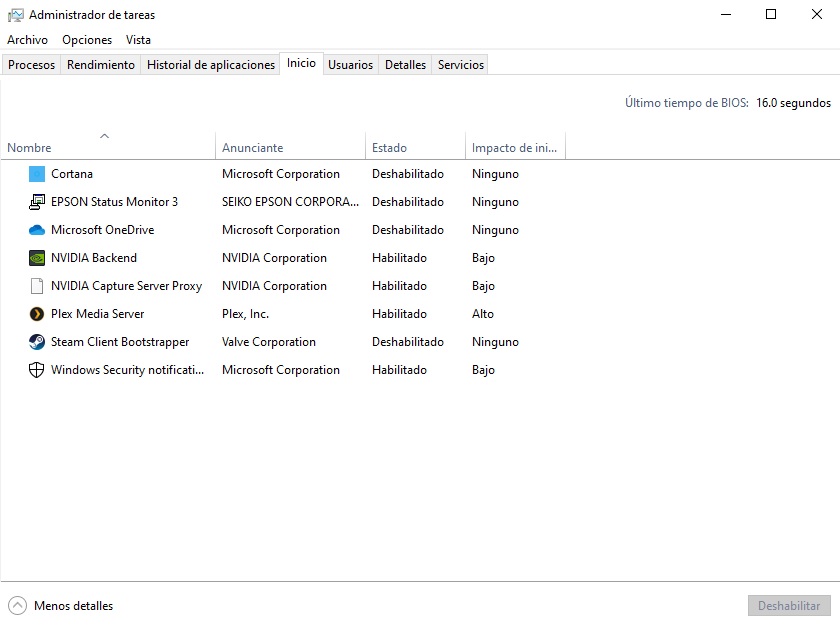This screenshot has height=630, width=840.
Task: Maximize the Administrador de tareas window
Action: (x=771, y=14)
